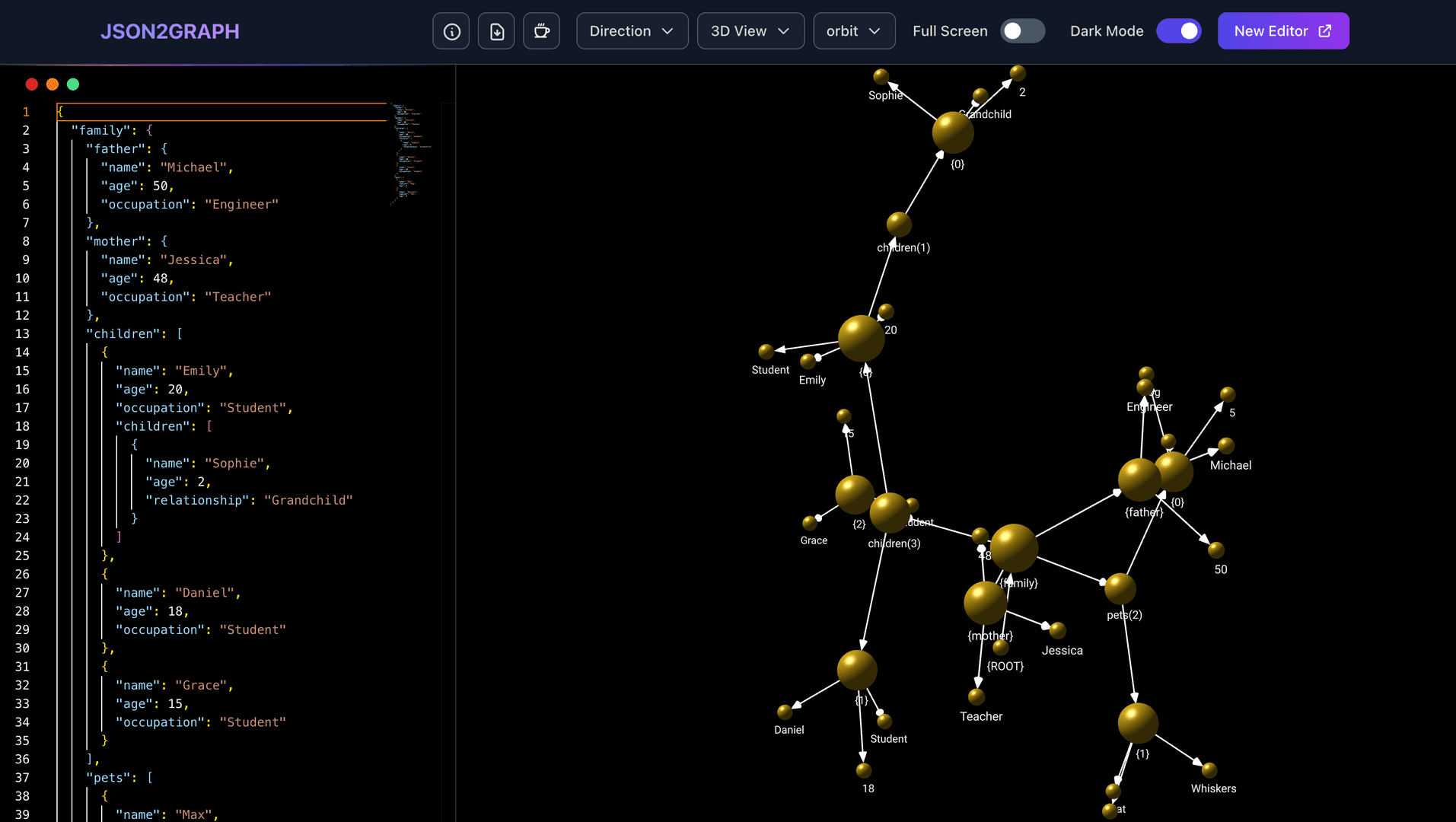Screen dimensions: 1456x822
Task: Open the 3D View dropdown
Action: [750, 30]
